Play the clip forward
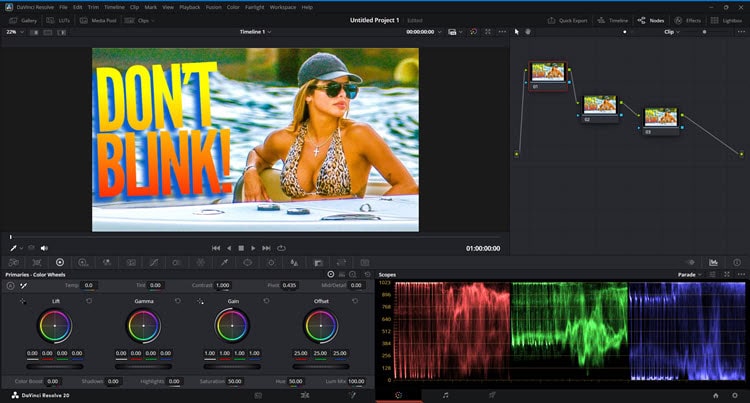 tap(253, 248)
